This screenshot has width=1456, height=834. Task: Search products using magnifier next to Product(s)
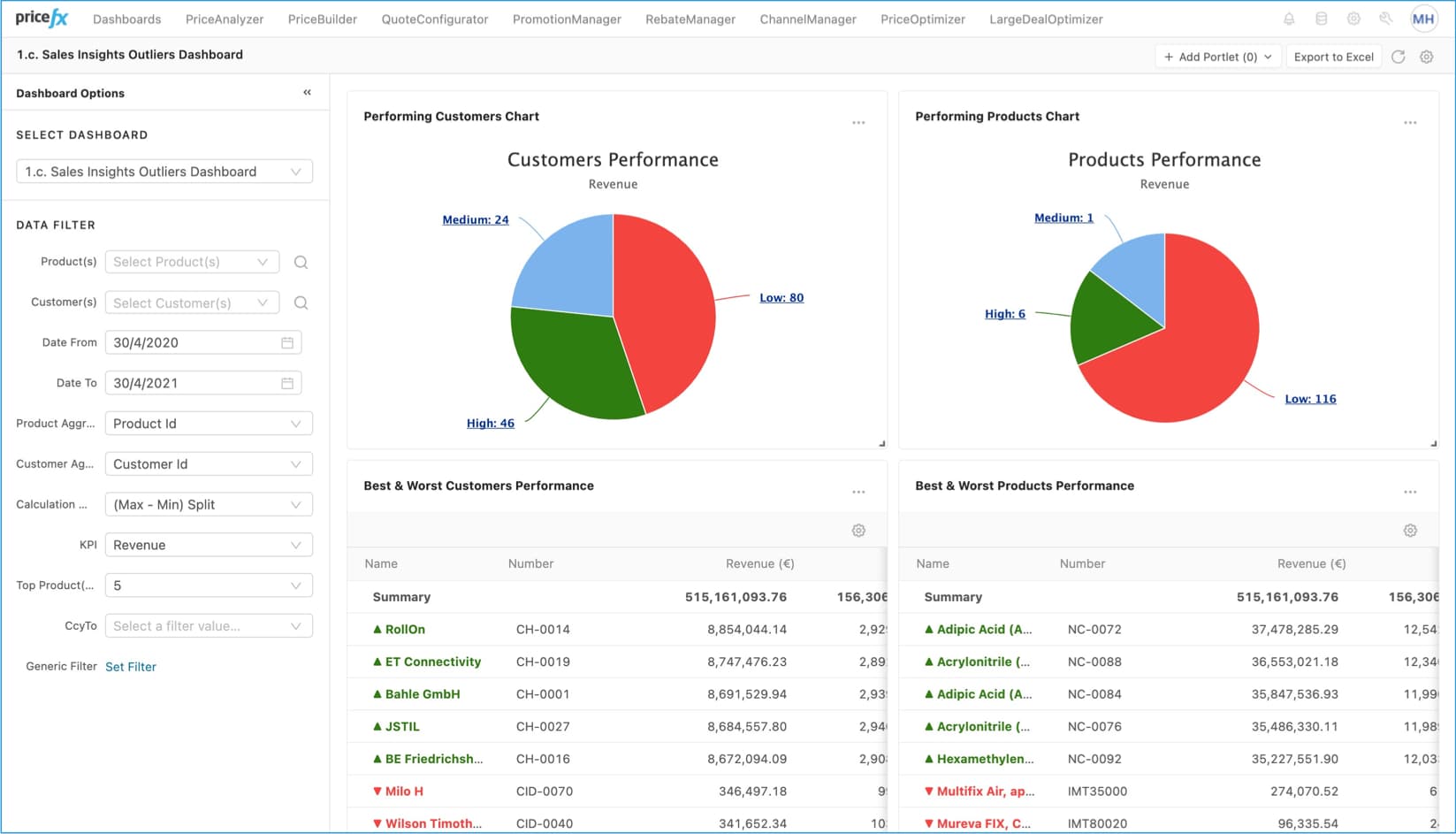(x=301, y=262)
